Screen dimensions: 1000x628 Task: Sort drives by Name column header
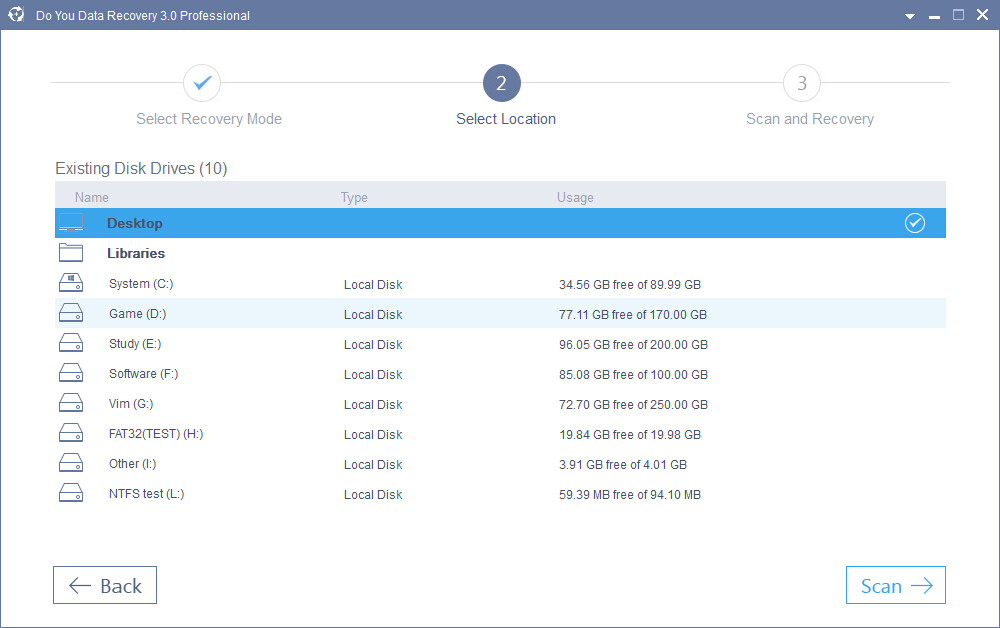(x=91, y=198)
